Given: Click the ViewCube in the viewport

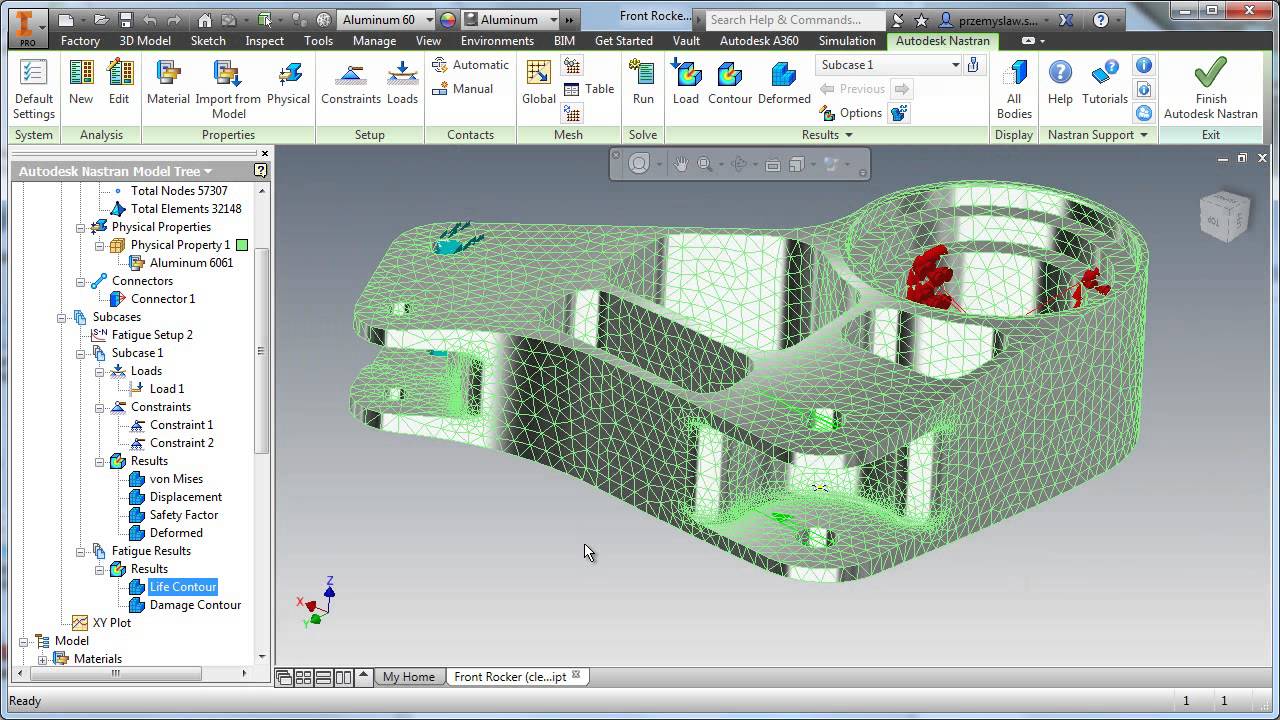Looking at the screenshot, I should (x=1224, y=215).
